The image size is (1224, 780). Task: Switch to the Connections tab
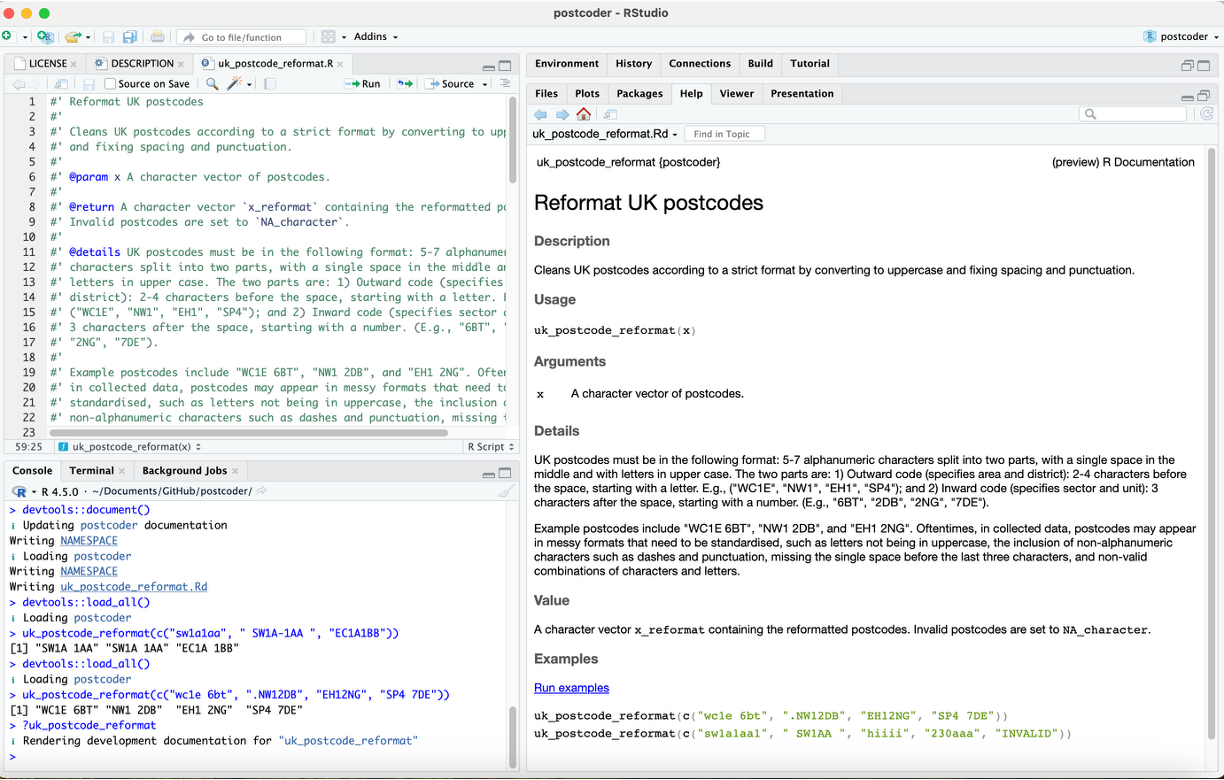tap(700, 63)
